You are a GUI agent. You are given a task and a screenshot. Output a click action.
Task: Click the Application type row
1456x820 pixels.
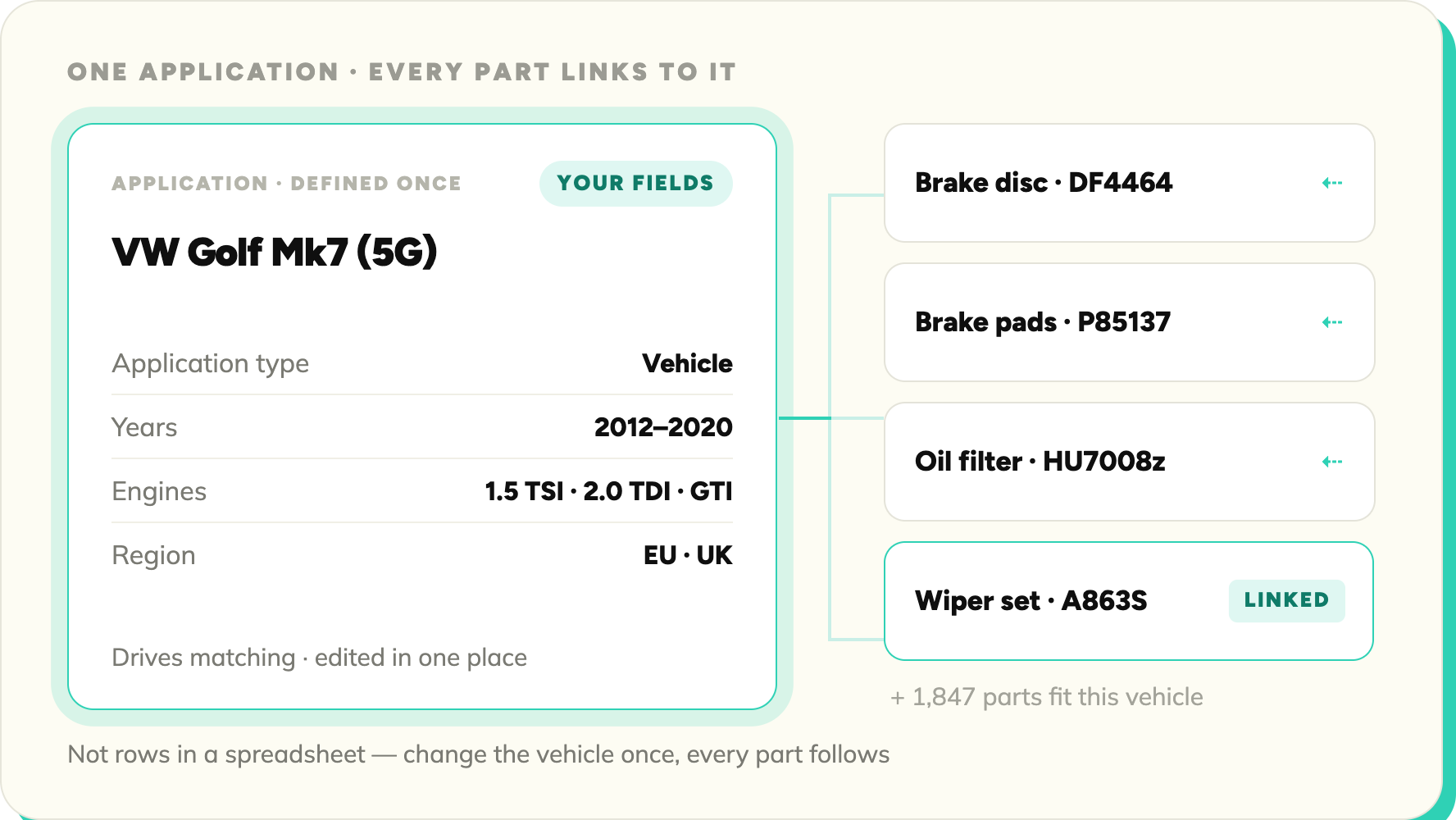click(x=422, y=363)
